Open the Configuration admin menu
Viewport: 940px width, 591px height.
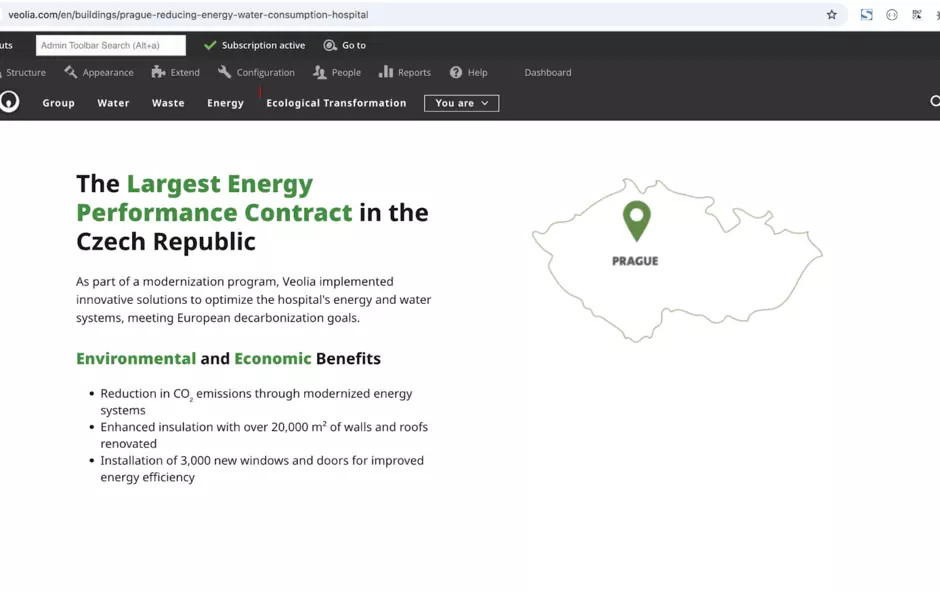point(256,72)
